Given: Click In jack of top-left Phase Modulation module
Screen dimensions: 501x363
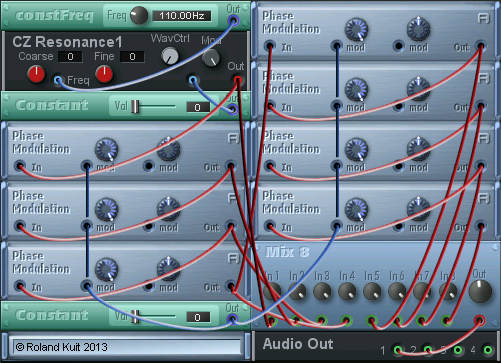Looking at the screenshot, I should (20, 166).
